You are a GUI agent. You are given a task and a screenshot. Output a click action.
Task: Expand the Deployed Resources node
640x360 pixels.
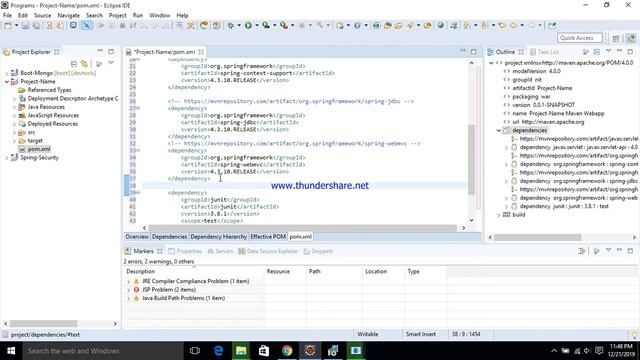[14, 124]
